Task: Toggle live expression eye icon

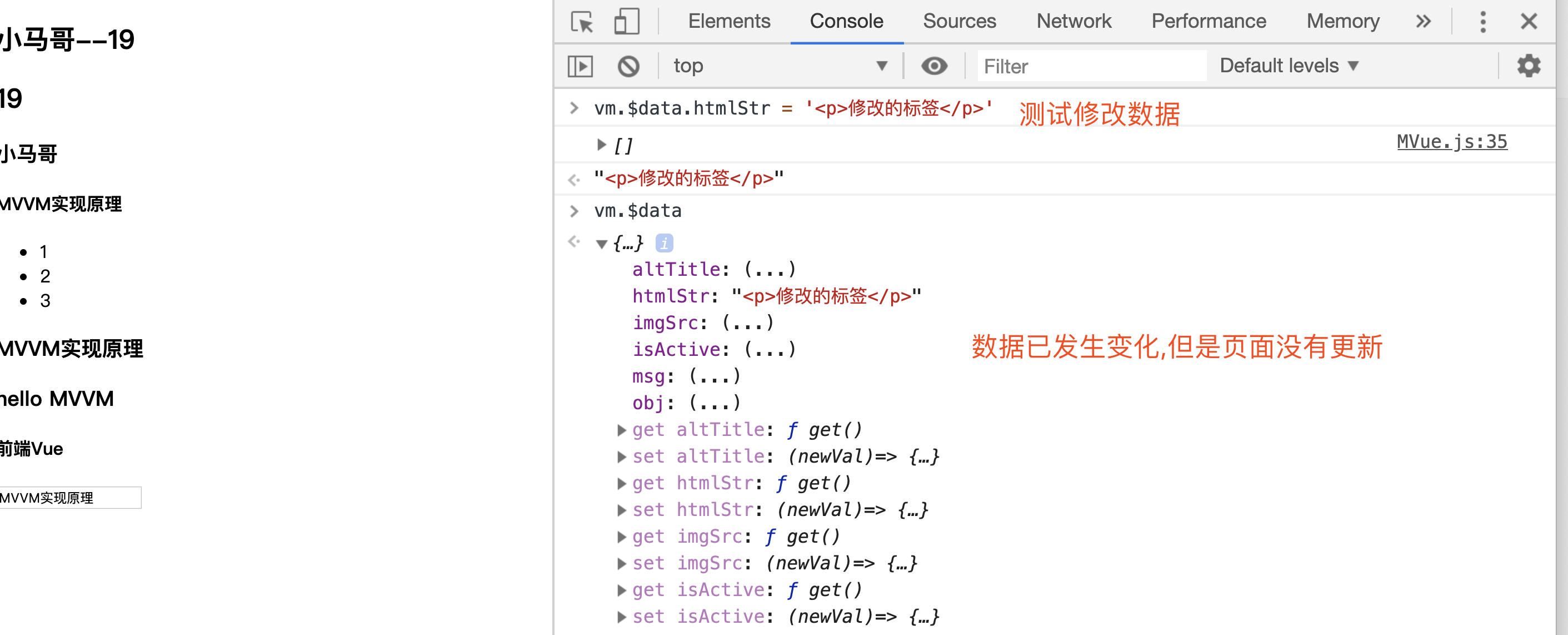Action: point(933,66)
